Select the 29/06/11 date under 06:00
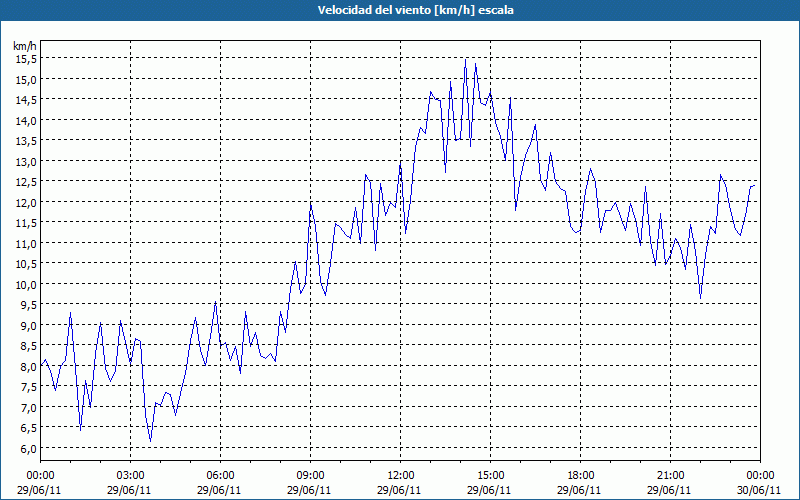The width and height of the screenshot is (800, 500). coord(219,490)
